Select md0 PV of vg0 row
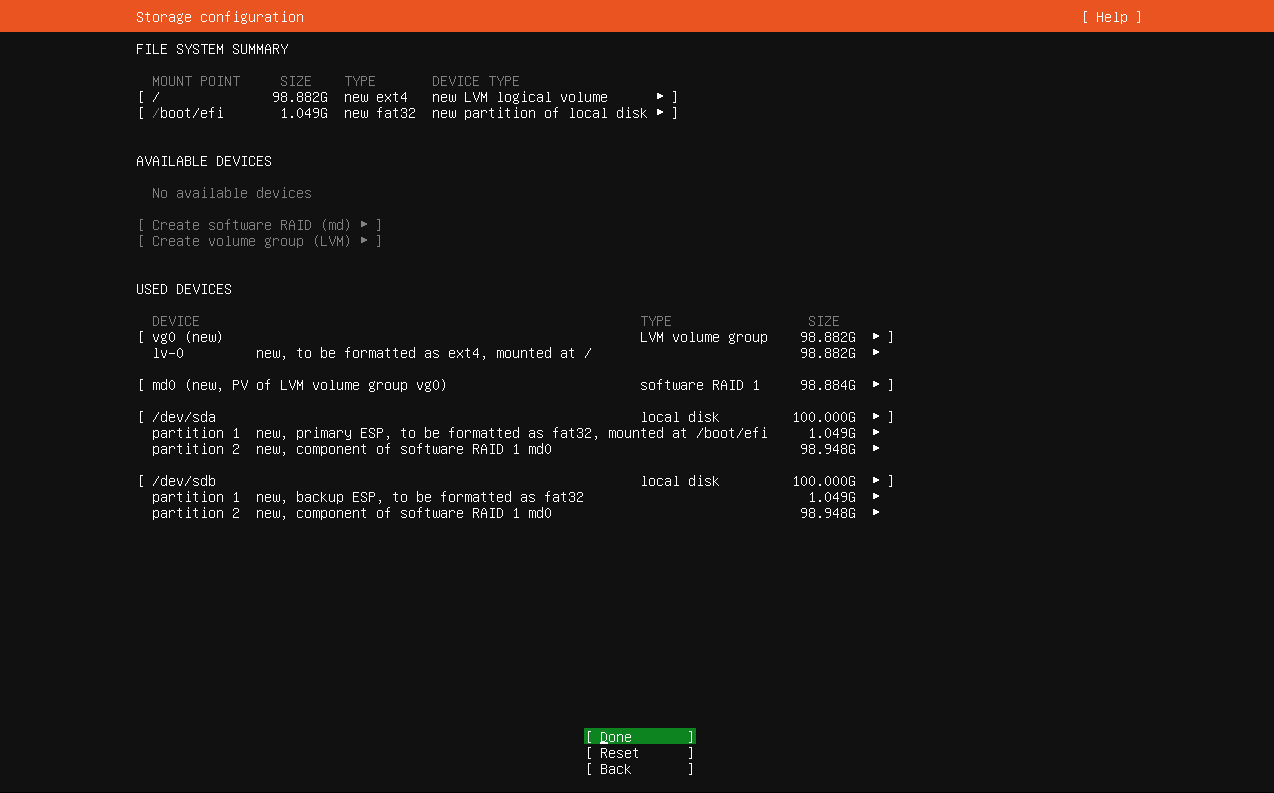The height and width of the screenshot is (793, 1274). [x=516, y=385]
